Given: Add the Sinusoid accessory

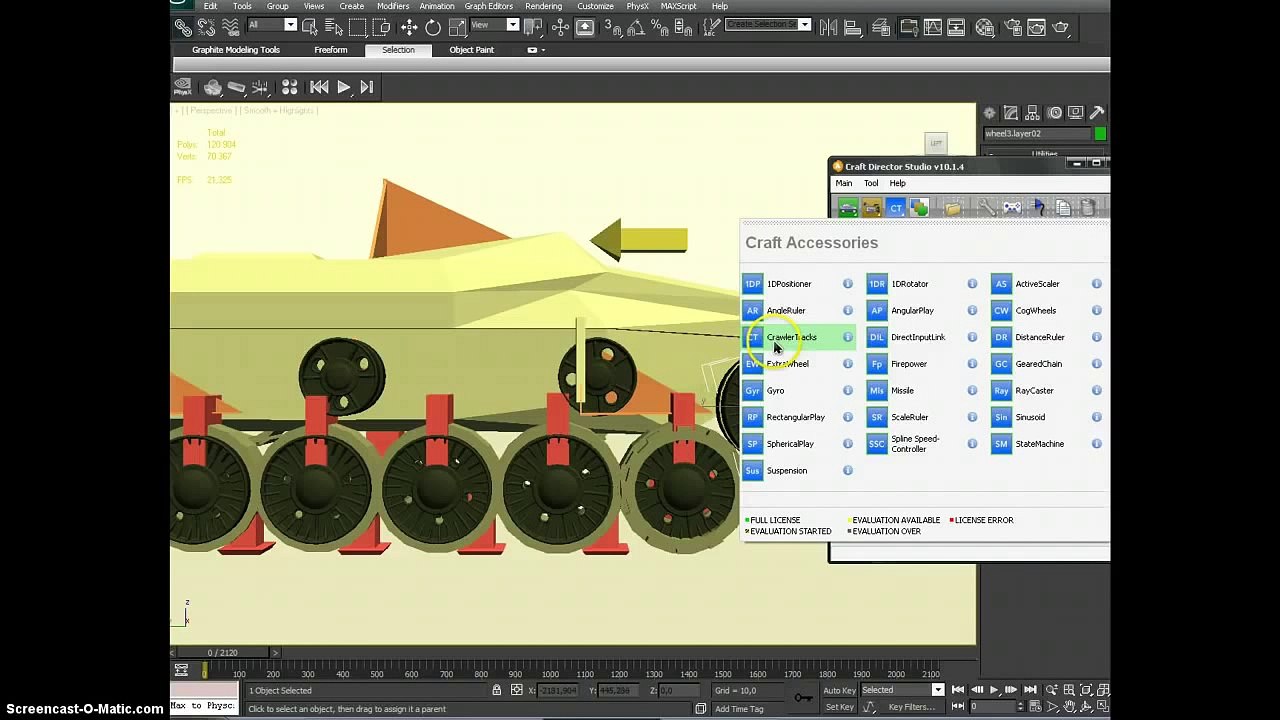Looking at the screenshot, I should (x=1030, y=417).
